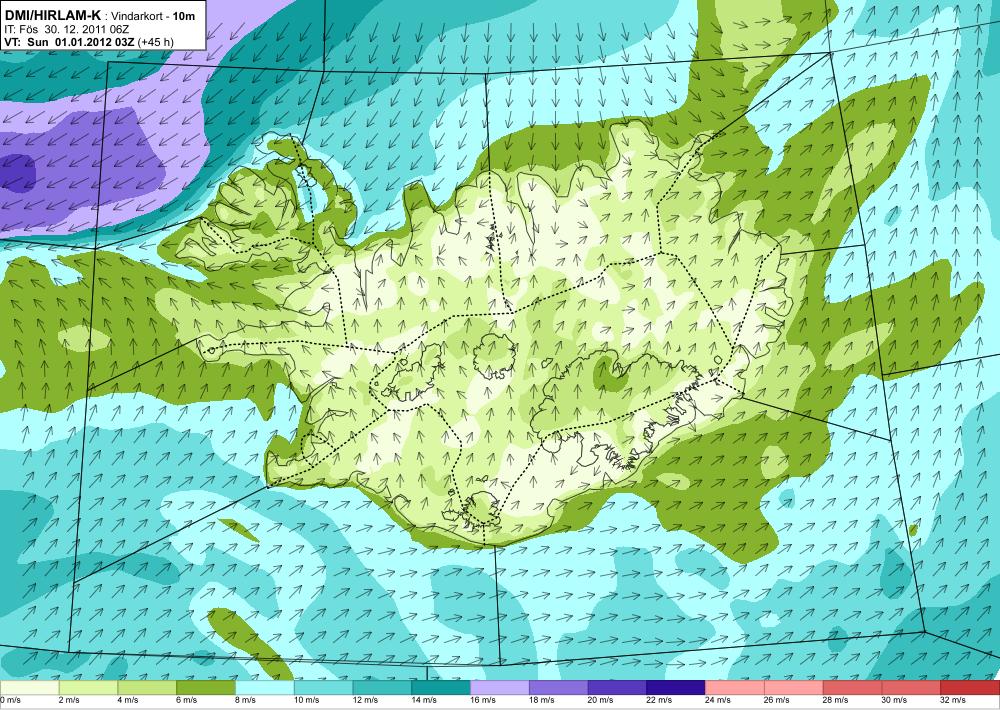Pick the violet 20–22 m/s legend swatch
This screenshot has height=710, width=1000.
click(617, 688)
